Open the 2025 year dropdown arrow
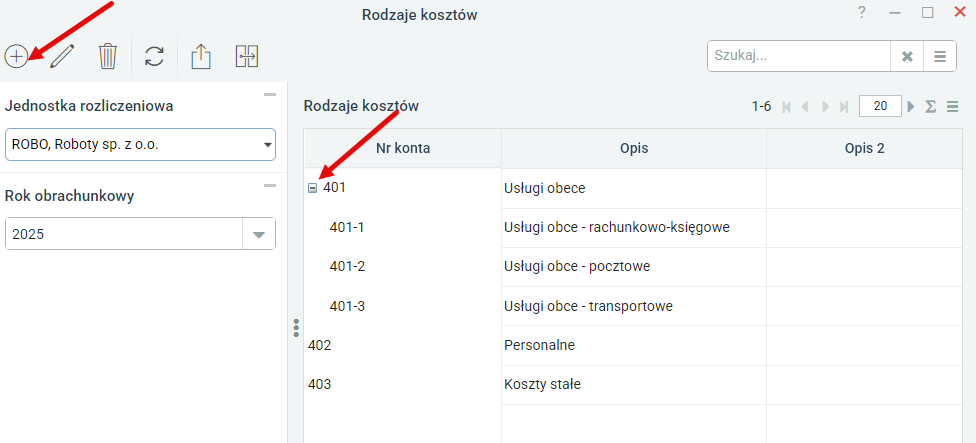Image resolution: width=976 pixels, height=443 pixels. pyautogui.click(x=259, y=235)
